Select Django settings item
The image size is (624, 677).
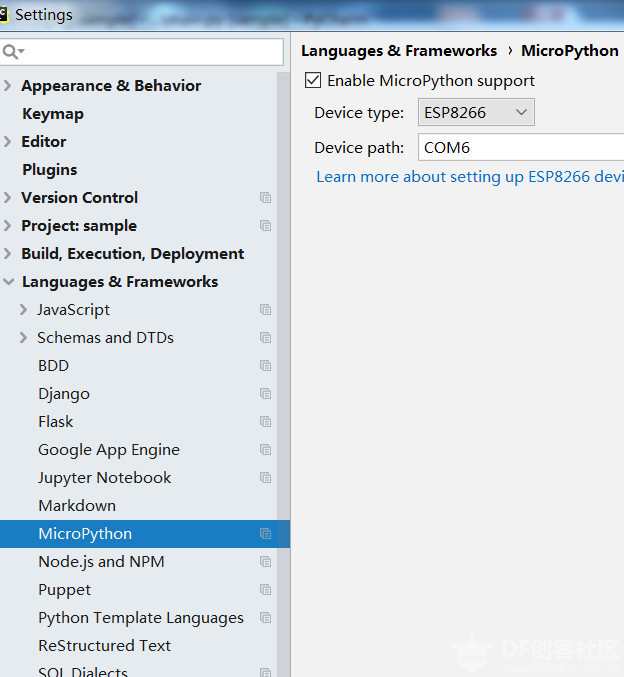pos(64,394)
